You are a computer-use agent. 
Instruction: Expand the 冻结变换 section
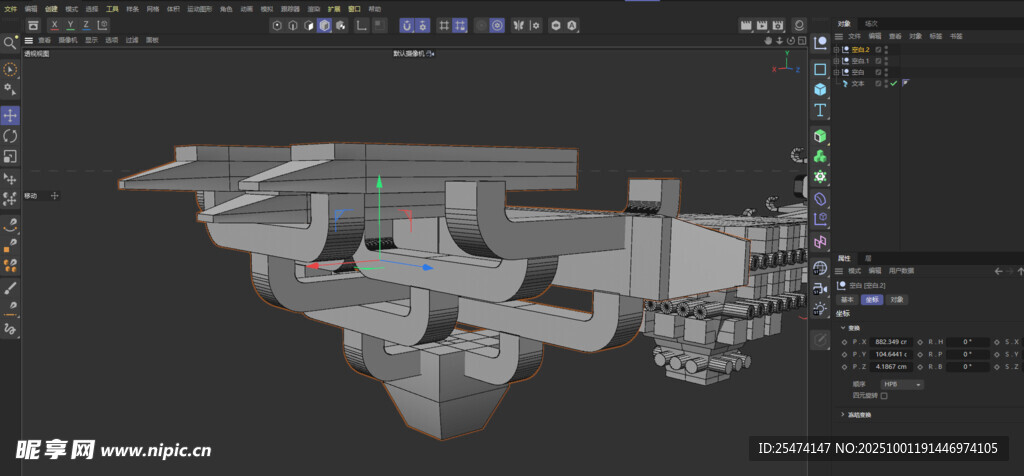[x=841, y=414]
